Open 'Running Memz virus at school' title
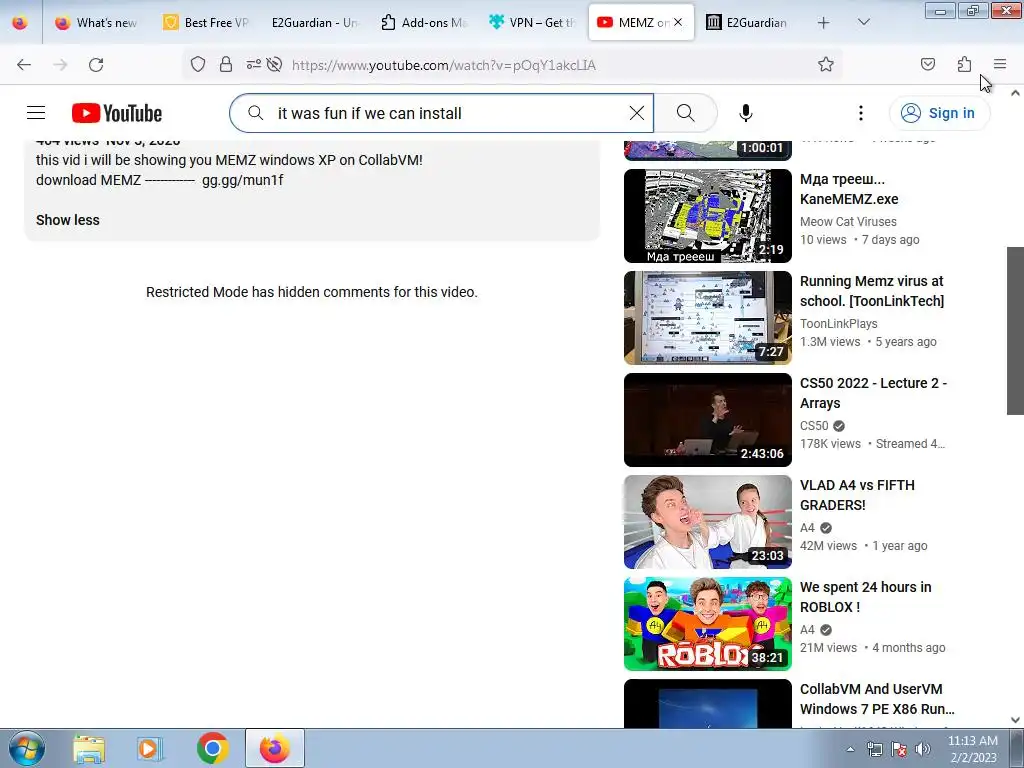 (872, 291)
